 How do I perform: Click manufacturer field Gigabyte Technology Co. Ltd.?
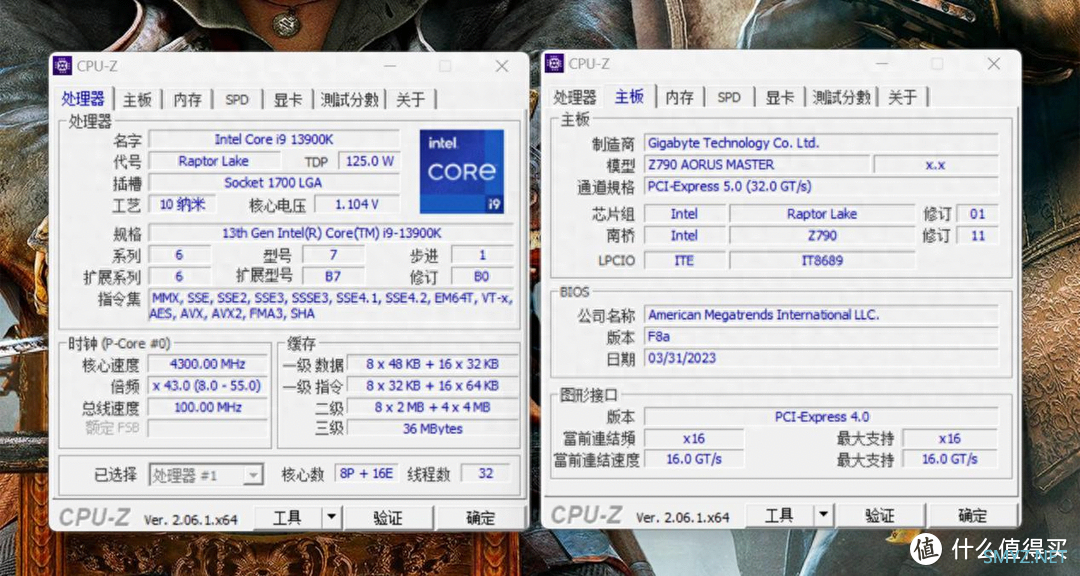[821, 143]
